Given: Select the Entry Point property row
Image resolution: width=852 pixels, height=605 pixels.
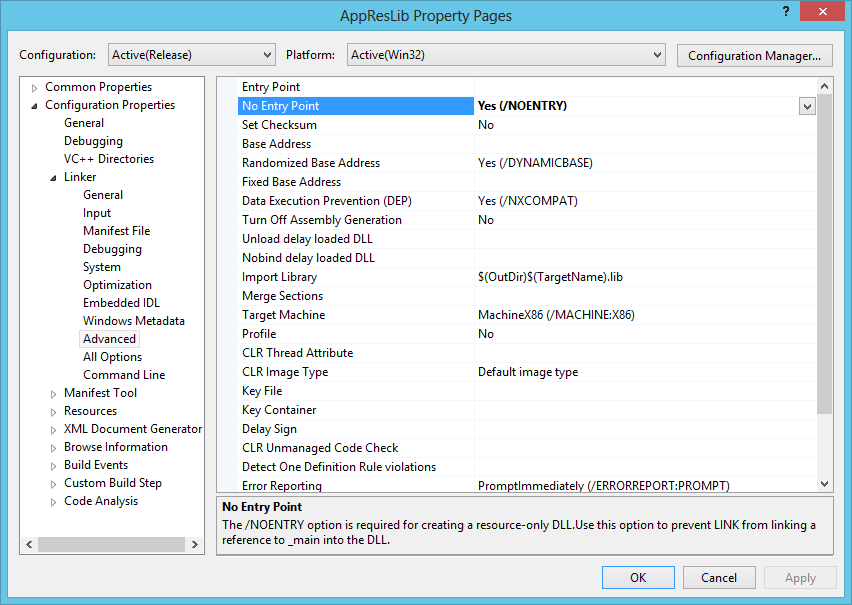Looking at the screenshot, I should [527, 87].
